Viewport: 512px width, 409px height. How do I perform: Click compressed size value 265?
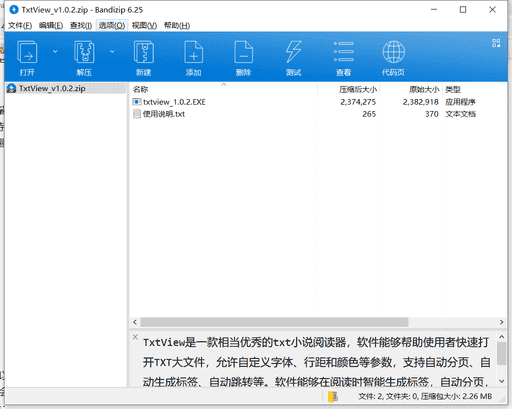coord(369,114)
